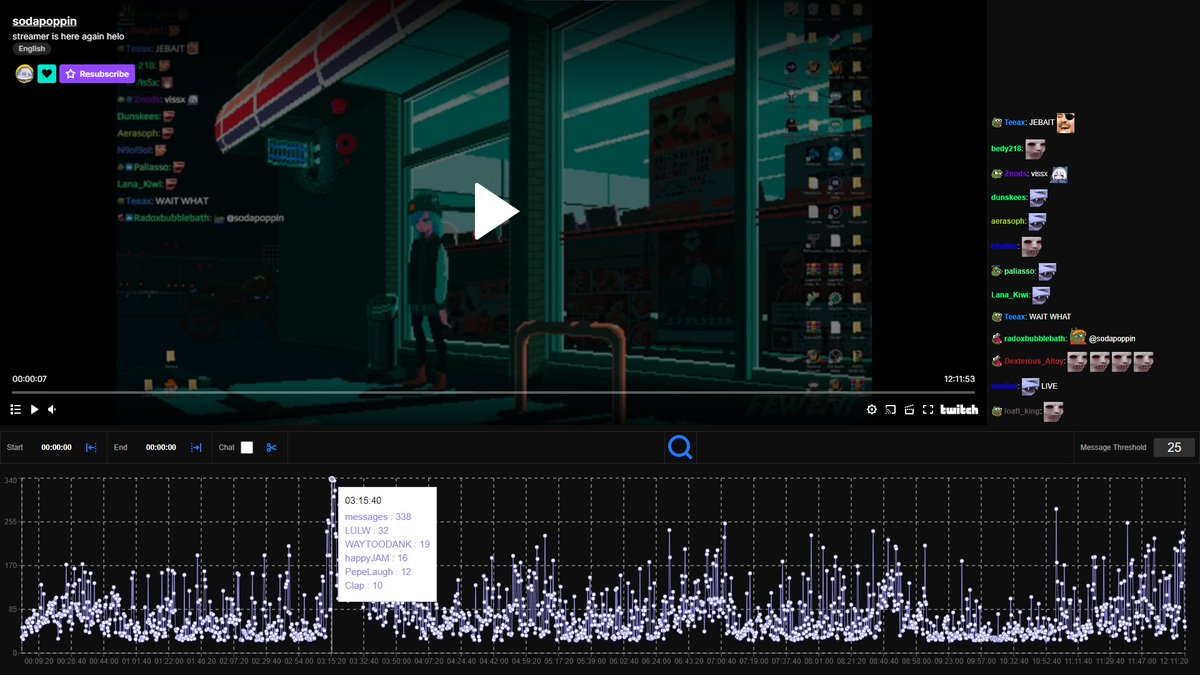The image size is (1200, 675).
Task: Click the End time value 00:00:00
Action: (x=161, y=447)
